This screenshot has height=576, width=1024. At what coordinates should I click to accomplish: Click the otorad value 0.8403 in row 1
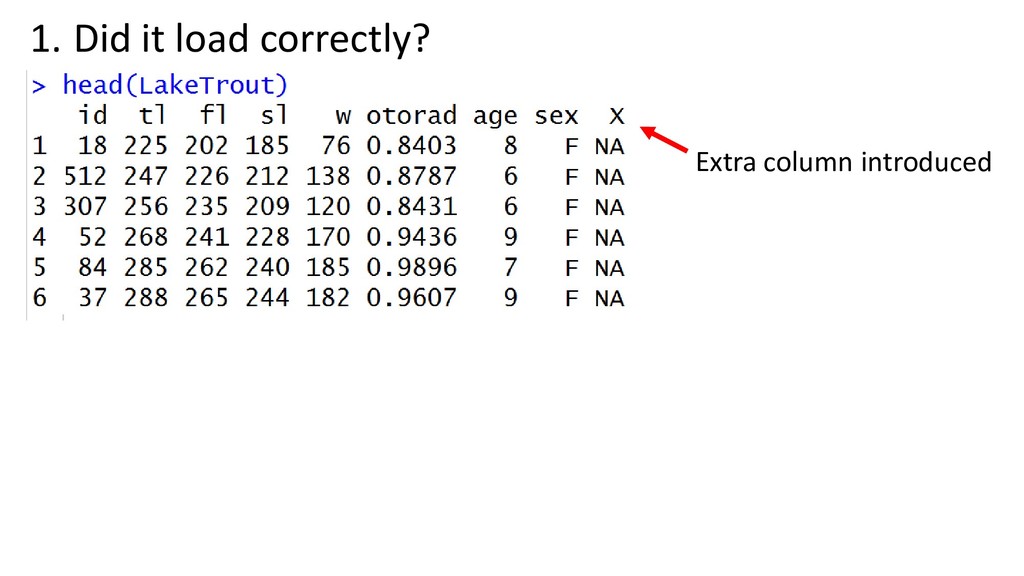coord(411,146)
